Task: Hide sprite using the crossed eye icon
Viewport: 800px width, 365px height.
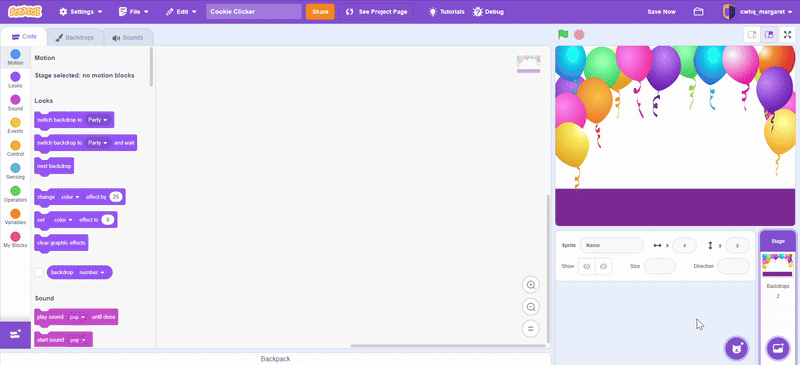Action: tap(604, 266)
